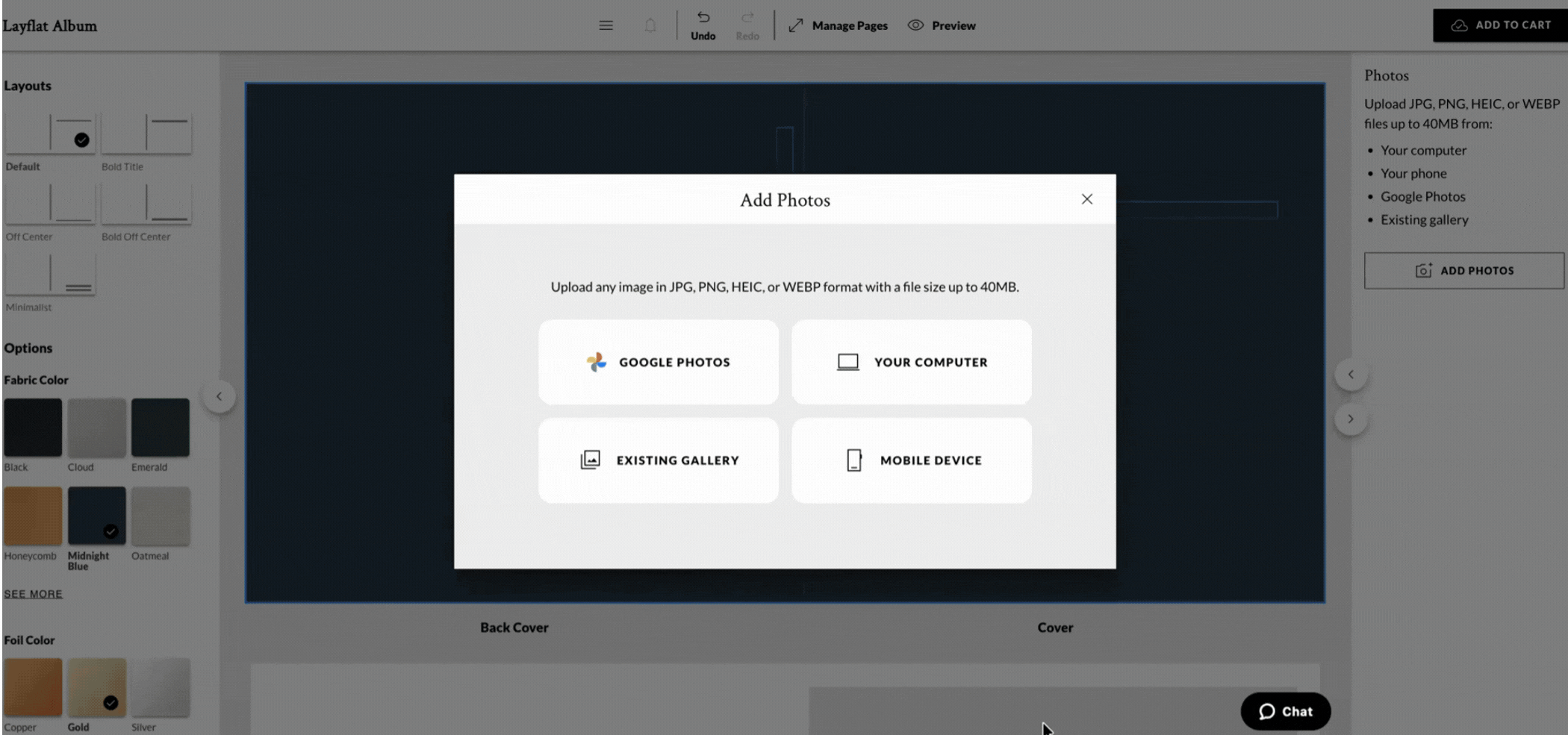Viewport: 1568px width, 735px height.
Task: Select the Bold Title layout
Action: click(x=146, y=133)
